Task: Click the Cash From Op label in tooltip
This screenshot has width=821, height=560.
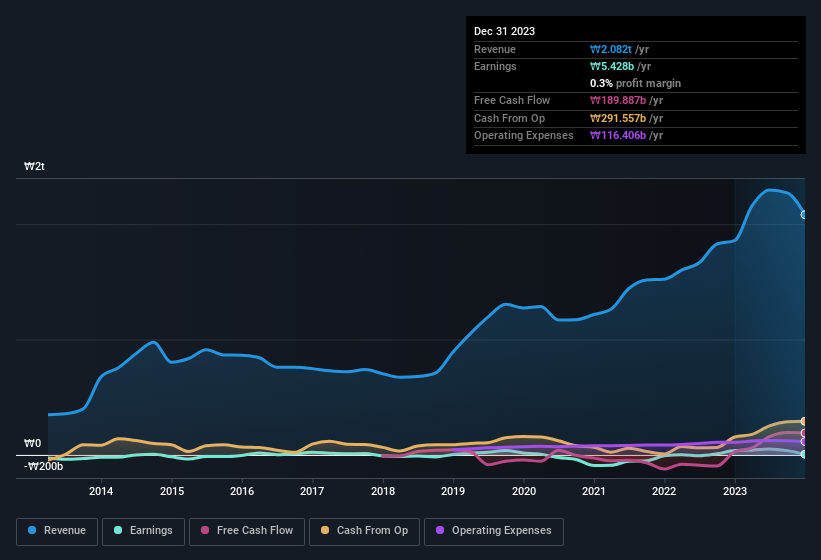Action: [x=509, y=118]
